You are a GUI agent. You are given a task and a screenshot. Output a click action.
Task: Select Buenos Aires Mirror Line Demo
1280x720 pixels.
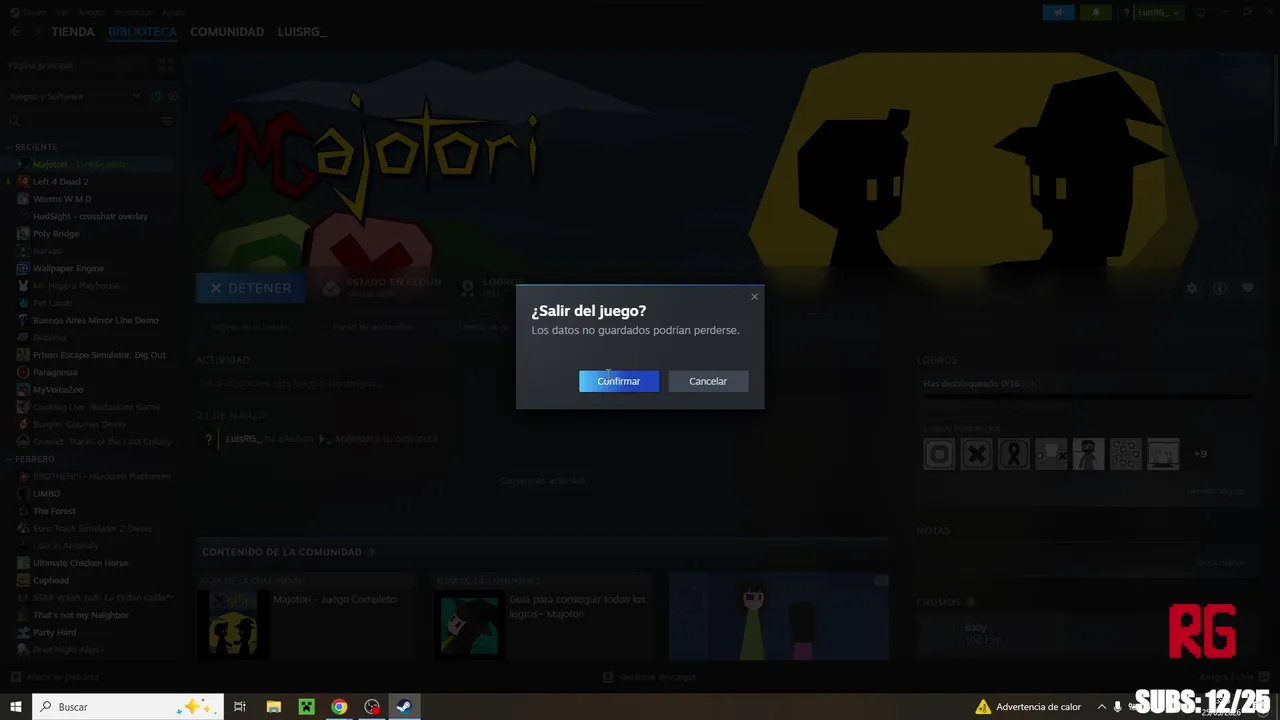(96, 320)
